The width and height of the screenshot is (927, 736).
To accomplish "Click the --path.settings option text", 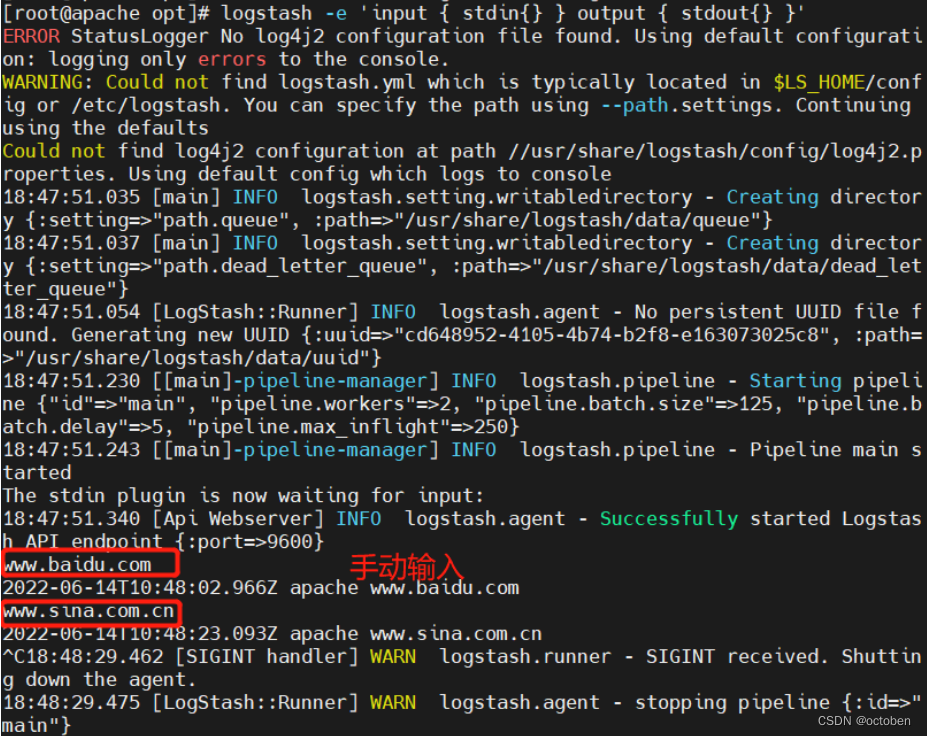I will click(x=686, y=105).
